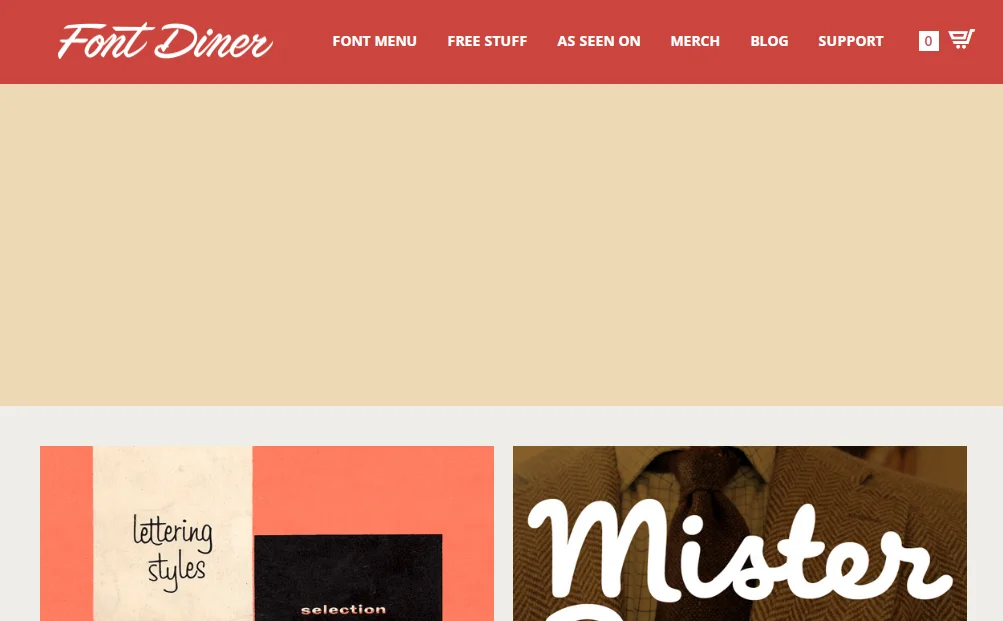
Task: Open the coral lettering styles promo image
Action: (x=267, y=533)
